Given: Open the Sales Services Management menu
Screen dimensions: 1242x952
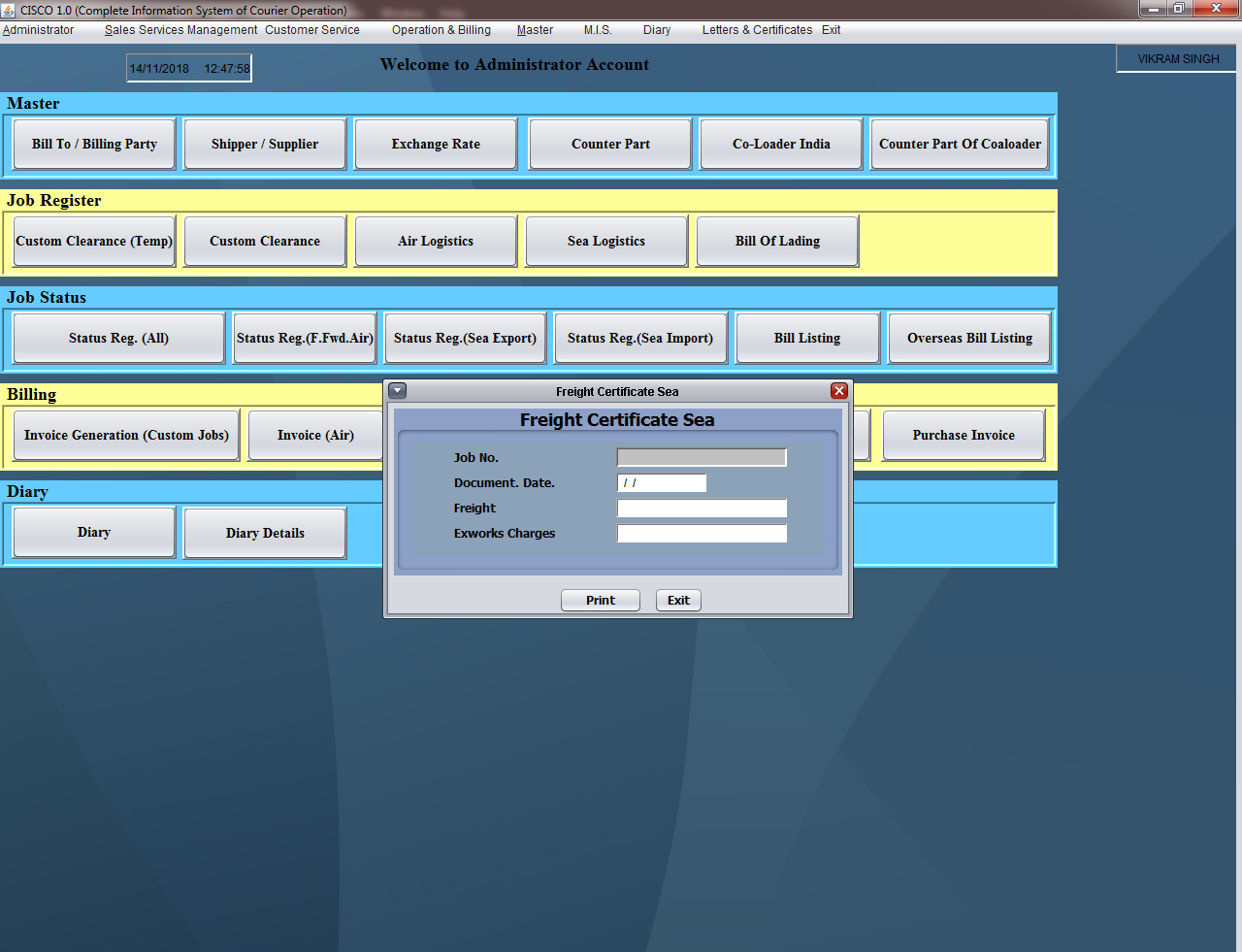Looking at the screenshot, I should coord(181,30).
